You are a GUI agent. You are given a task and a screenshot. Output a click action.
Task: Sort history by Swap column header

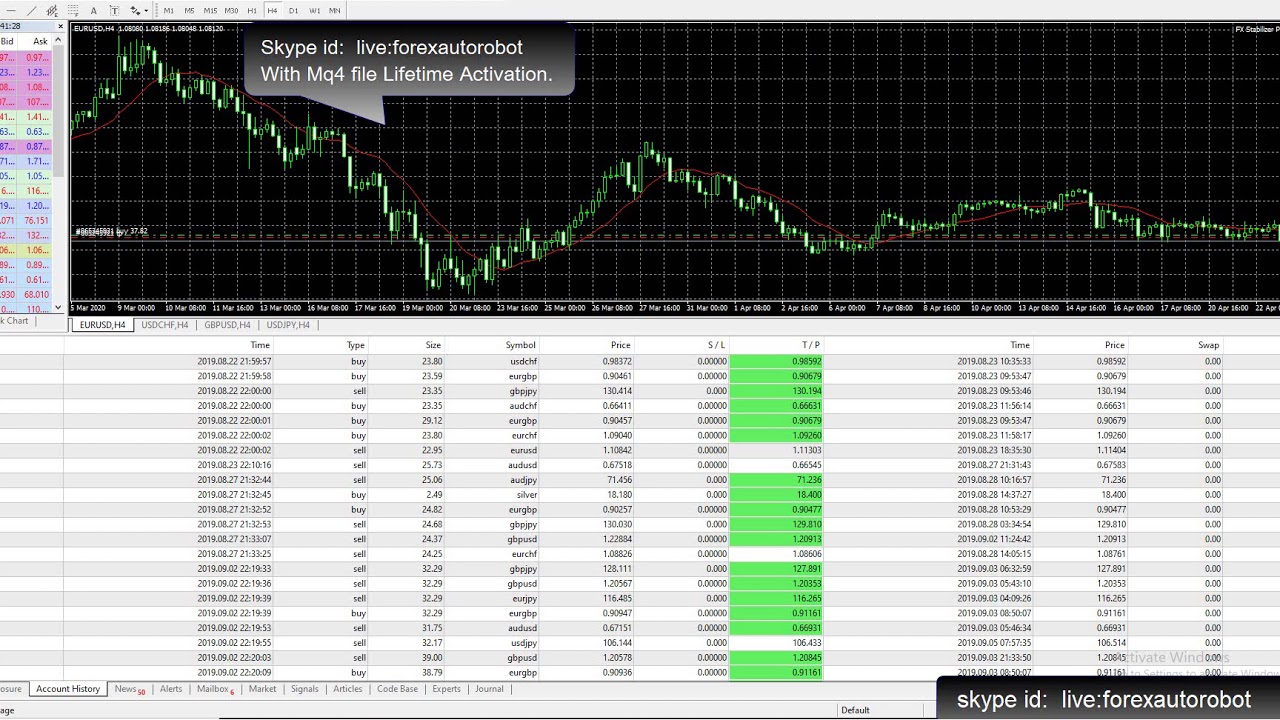click(1208, 345)
